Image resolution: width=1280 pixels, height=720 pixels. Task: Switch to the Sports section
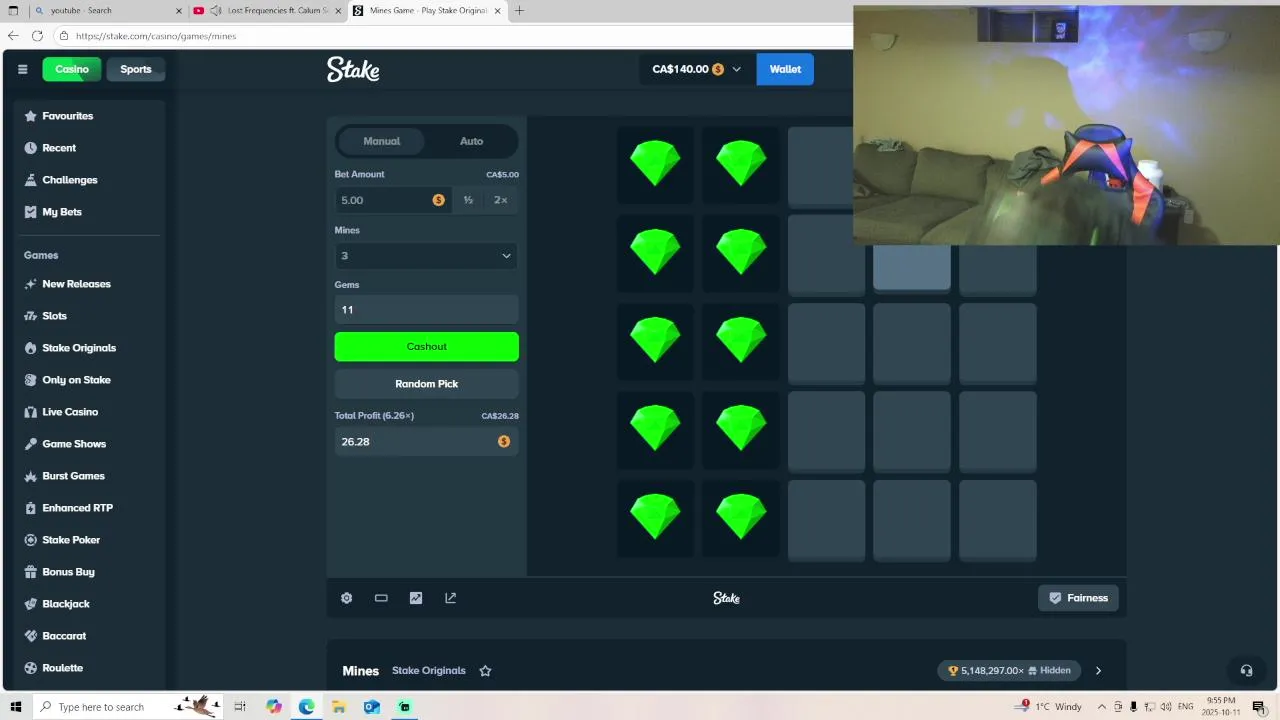tap(136, 69)
